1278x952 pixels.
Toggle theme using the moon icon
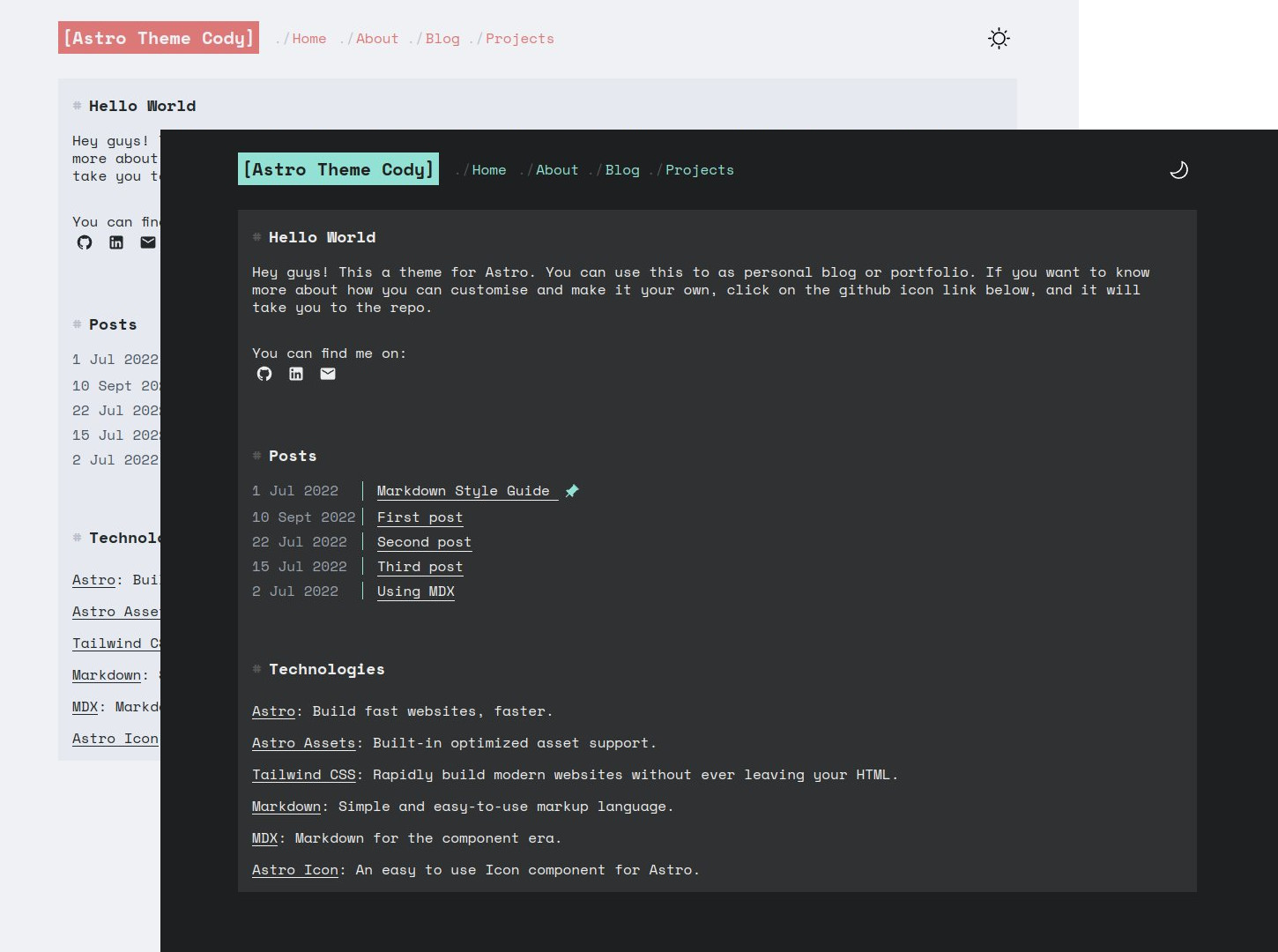click(x=1178, y=170)
